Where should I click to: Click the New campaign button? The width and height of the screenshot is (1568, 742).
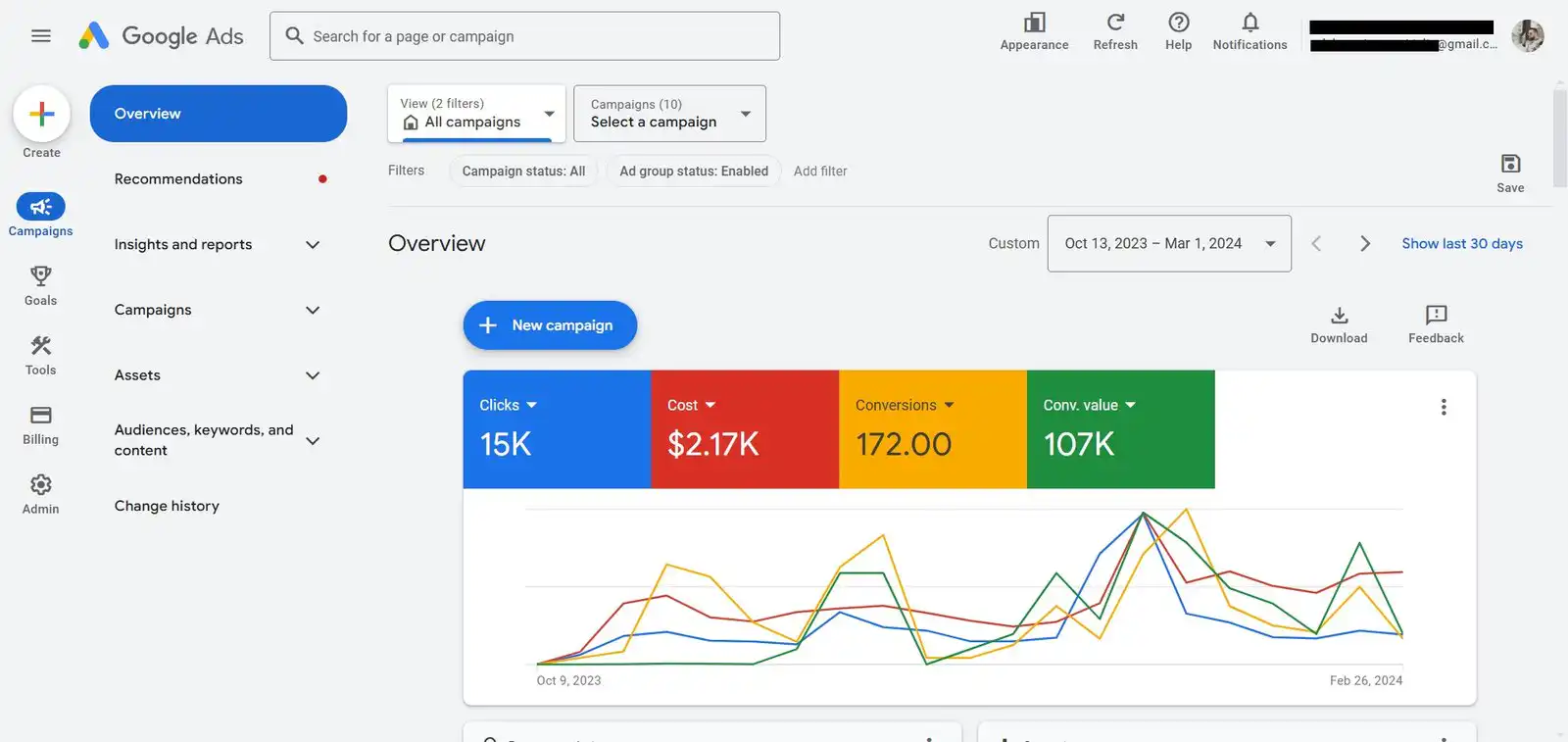(x=550, y=325)
